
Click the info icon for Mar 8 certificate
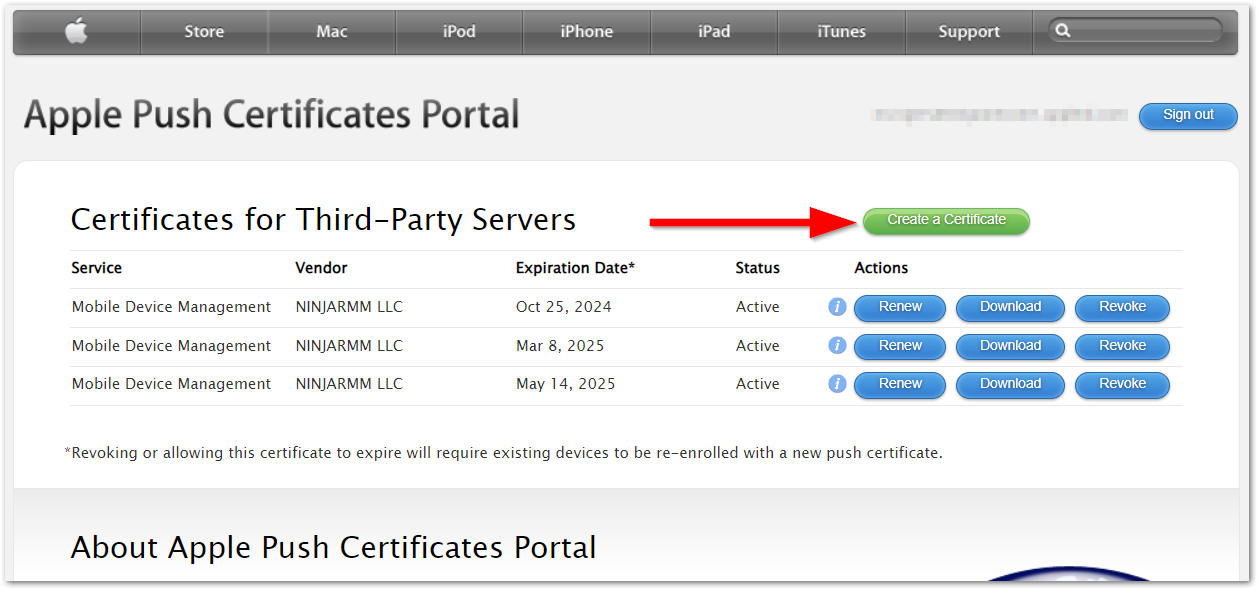pyautogui.click(x=837, y=346)
